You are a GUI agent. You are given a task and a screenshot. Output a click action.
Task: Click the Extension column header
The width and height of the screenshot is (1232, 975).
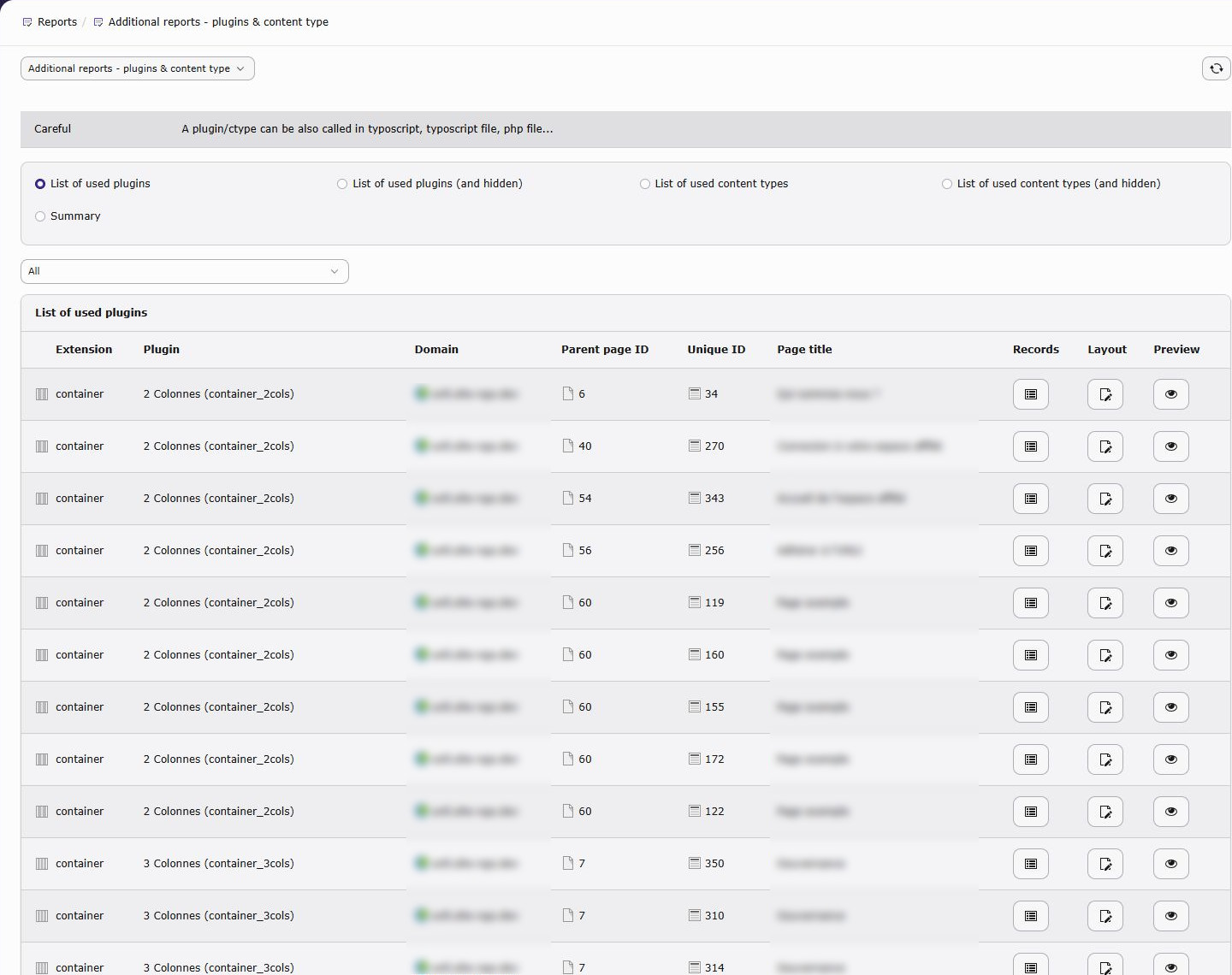(84, 350)
